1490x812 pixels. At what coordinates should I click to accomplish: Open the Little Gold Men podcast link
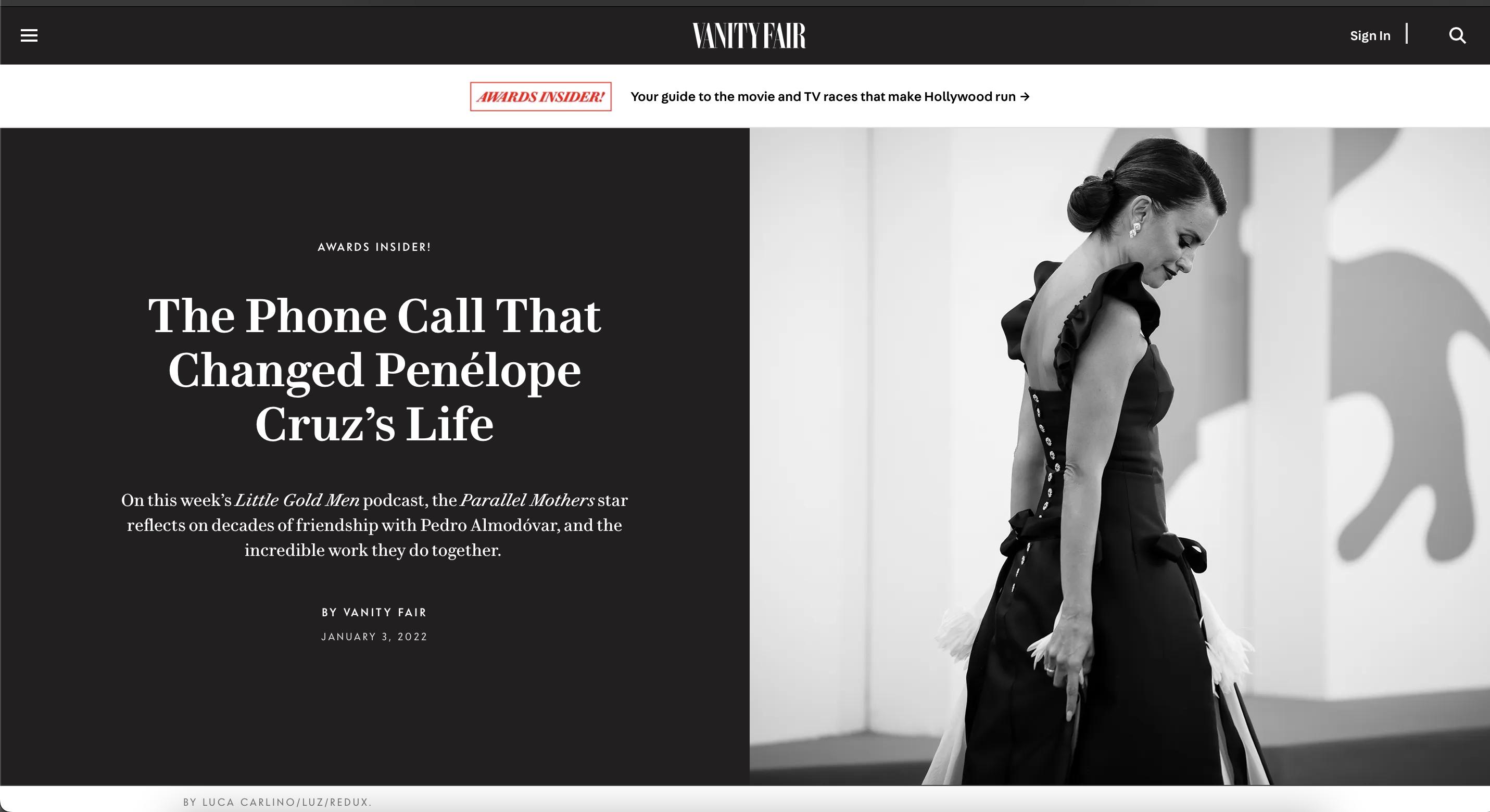[297, 500]
